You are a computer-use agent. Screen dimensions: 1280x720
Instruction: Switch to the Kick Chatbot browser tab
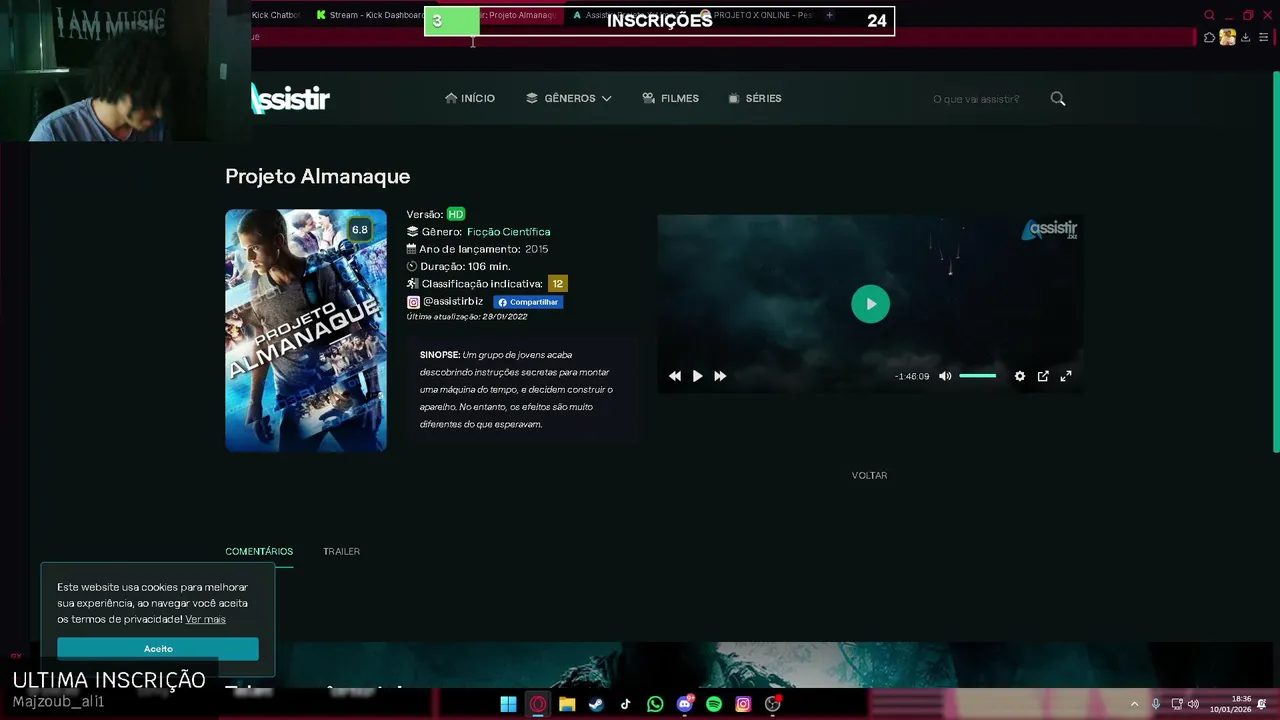tap(275, 15)
